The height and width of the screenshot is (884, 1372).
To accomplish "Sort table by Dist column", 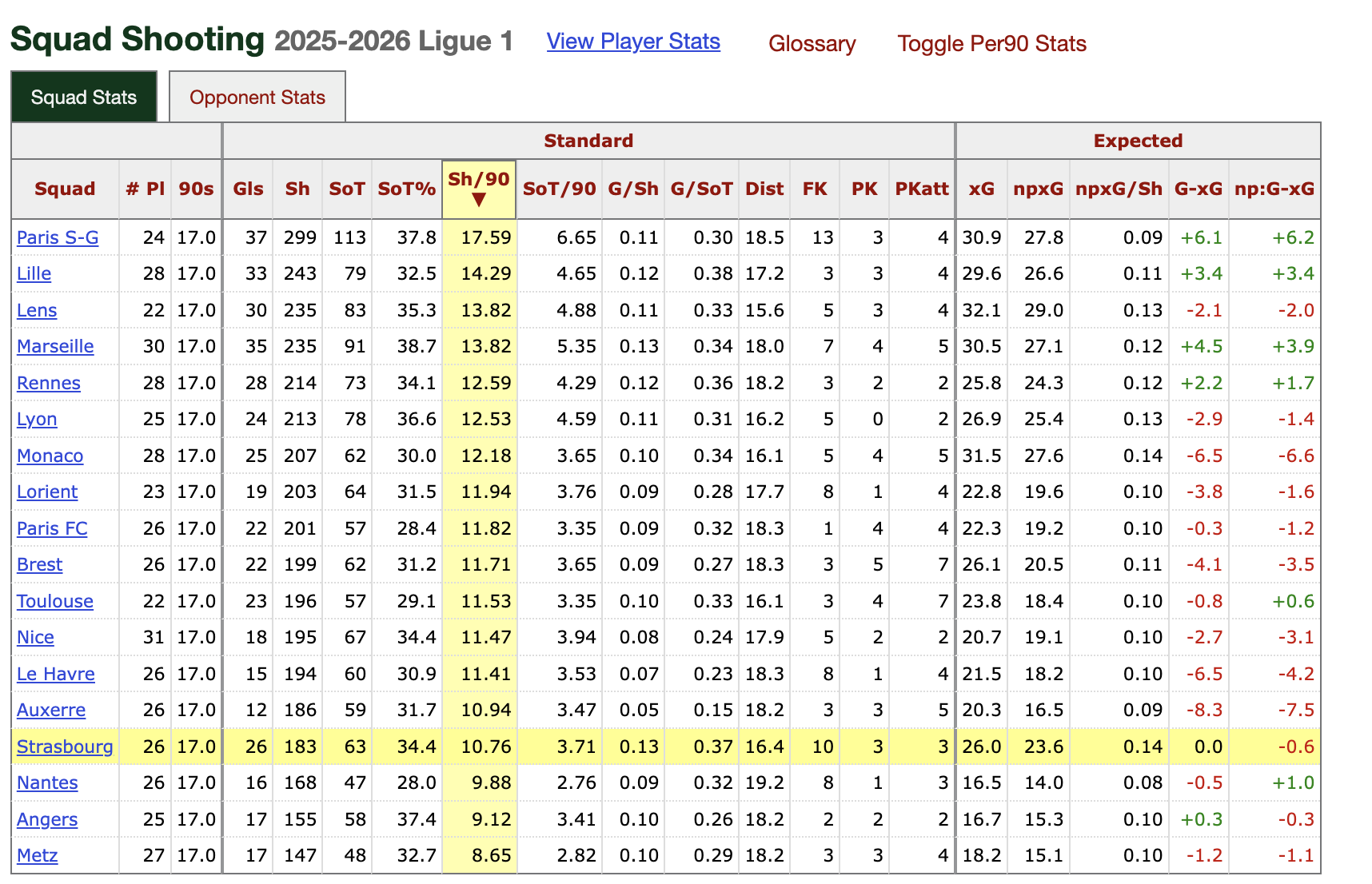I will pos(764,189).
